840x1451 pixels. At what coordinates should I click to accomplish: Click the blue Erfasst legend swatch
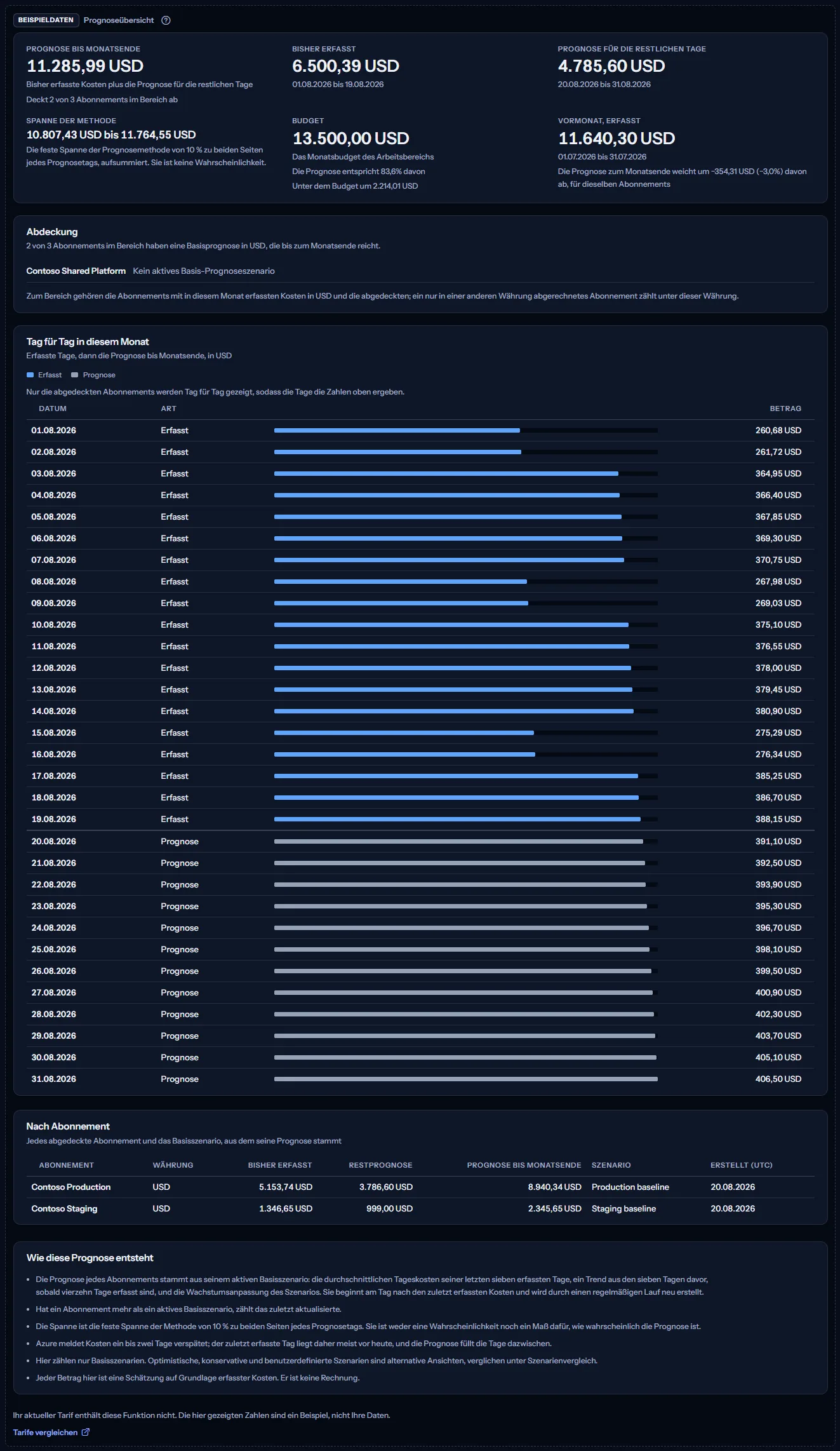(30, 375)
